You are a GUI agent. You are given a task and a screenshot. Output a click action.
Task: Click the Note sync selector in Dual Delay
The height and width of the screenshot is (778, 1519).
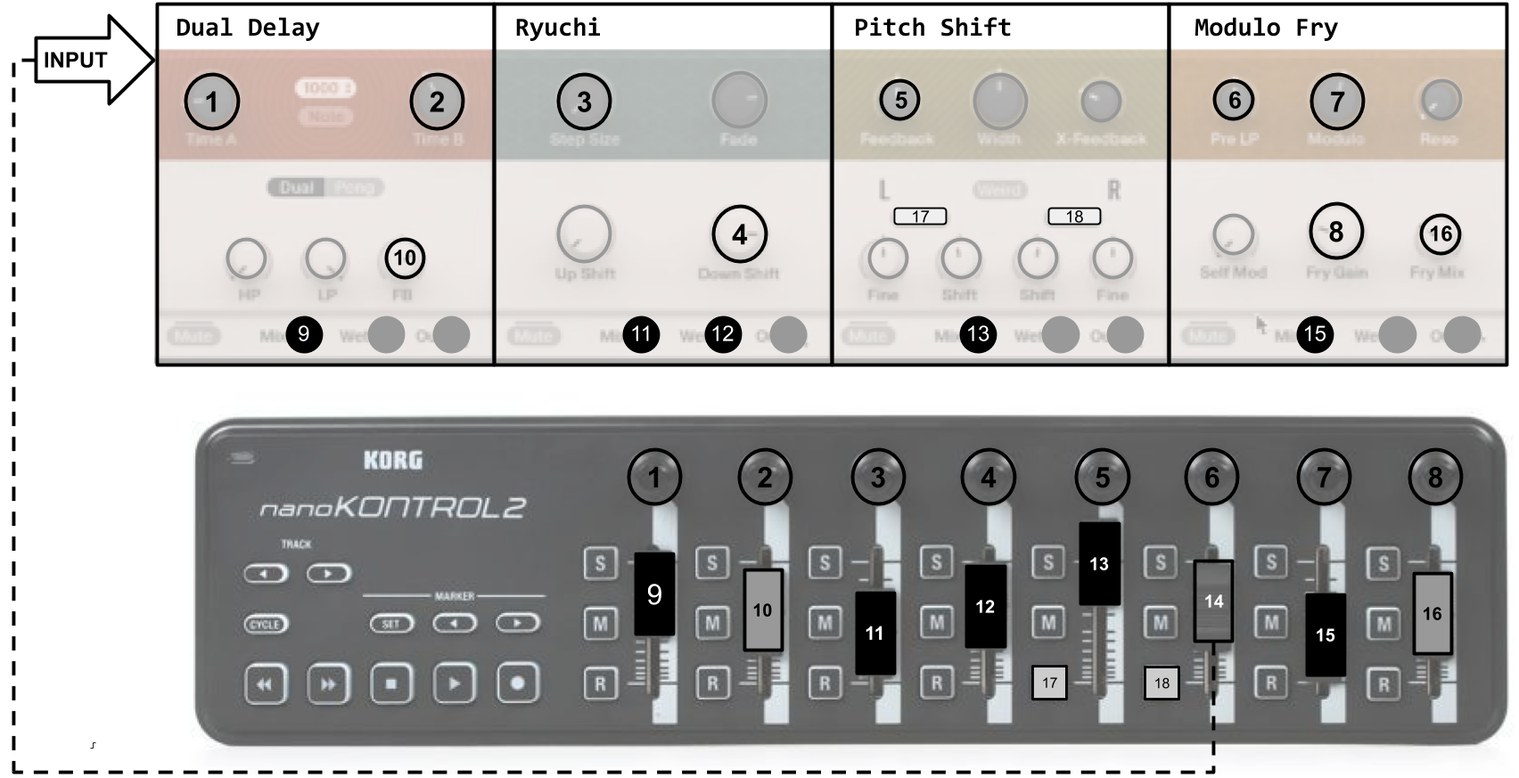click(325, 117)
